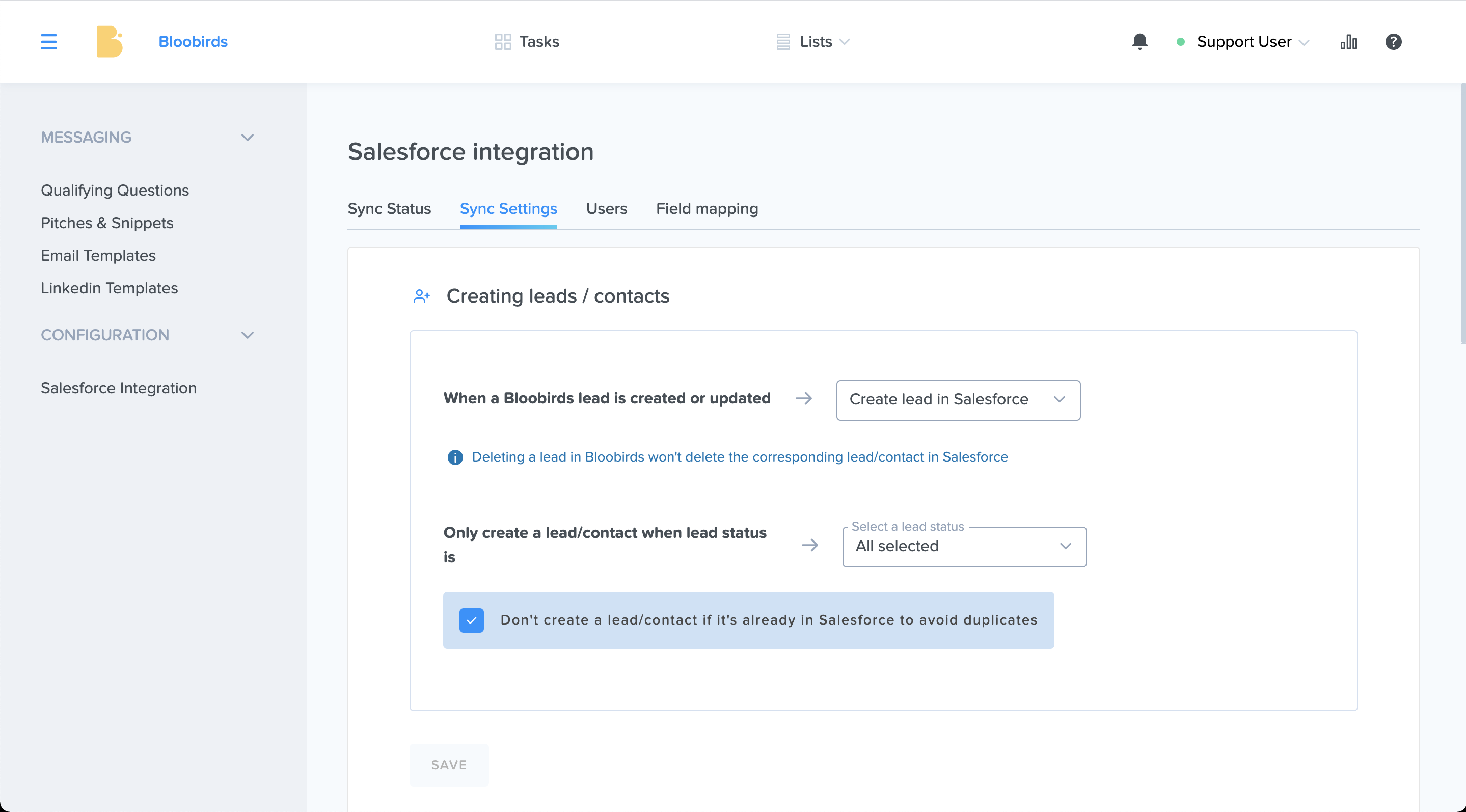Click the 'Don't create a lead/contact' label text
This screenshot has width=1466, height=812.
(769, 620)
